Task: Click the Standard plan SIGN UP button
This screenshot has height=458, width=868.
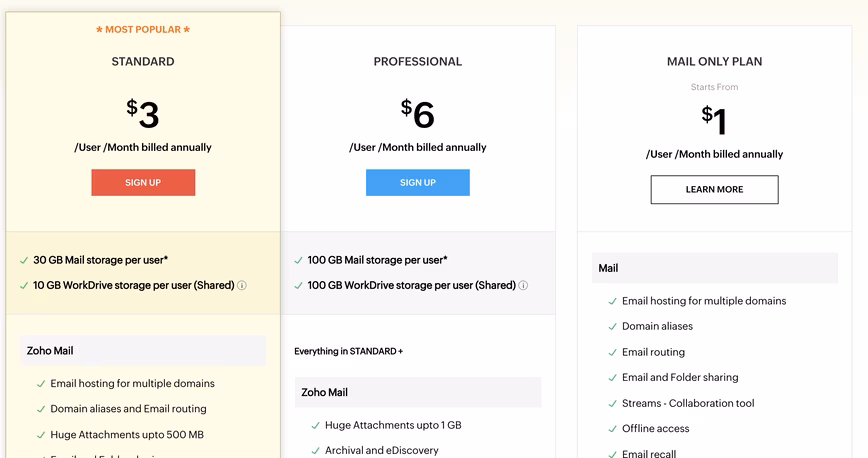Action: [143, 182]
